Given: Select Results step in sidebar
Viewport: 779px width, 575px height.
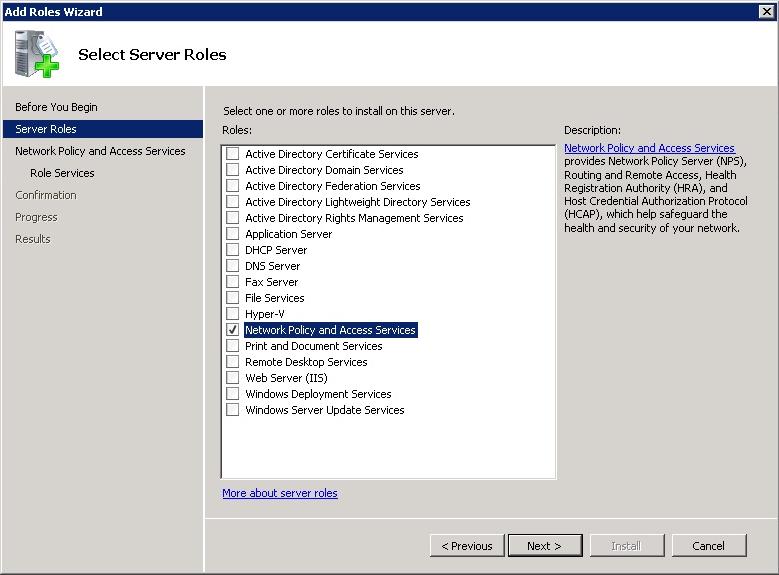Looking at the screenshot, I should tap(33, 239).
